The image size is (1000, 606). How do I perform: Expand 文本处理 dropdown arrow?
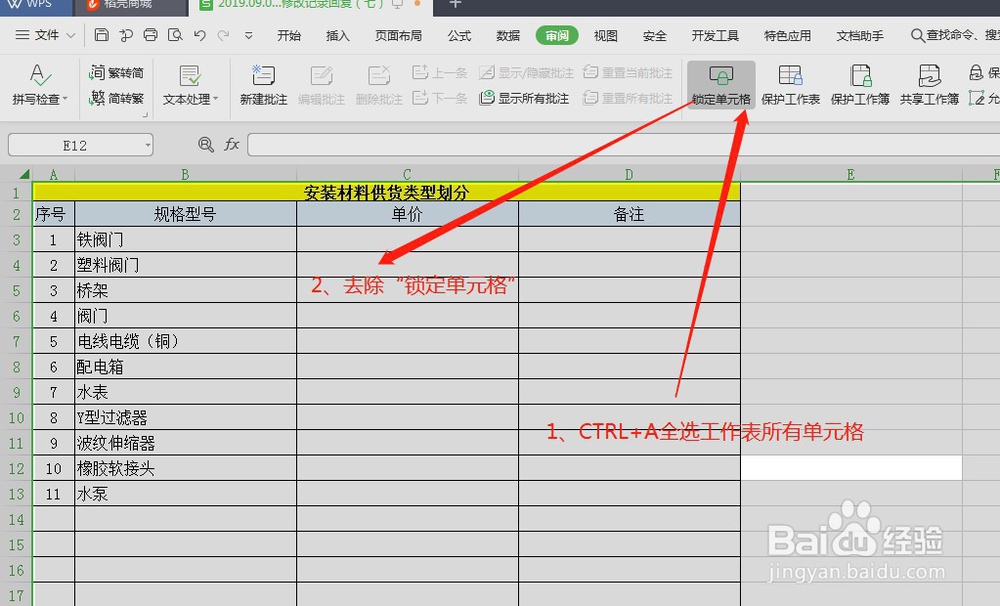click(216, 100)
